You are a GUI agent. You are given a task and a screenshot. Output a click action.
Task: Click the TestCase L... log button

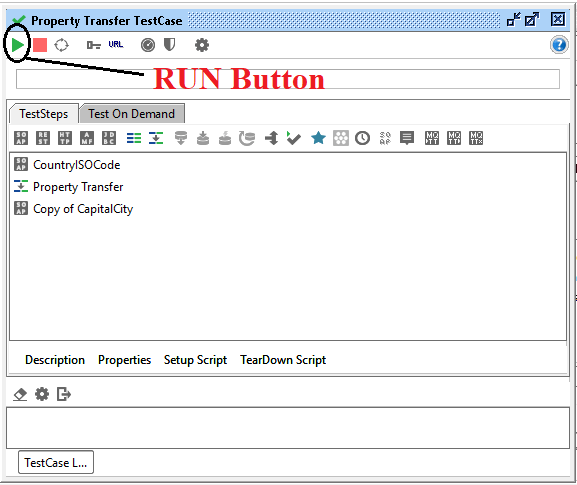pyautogui.click(x=56, y=463)
